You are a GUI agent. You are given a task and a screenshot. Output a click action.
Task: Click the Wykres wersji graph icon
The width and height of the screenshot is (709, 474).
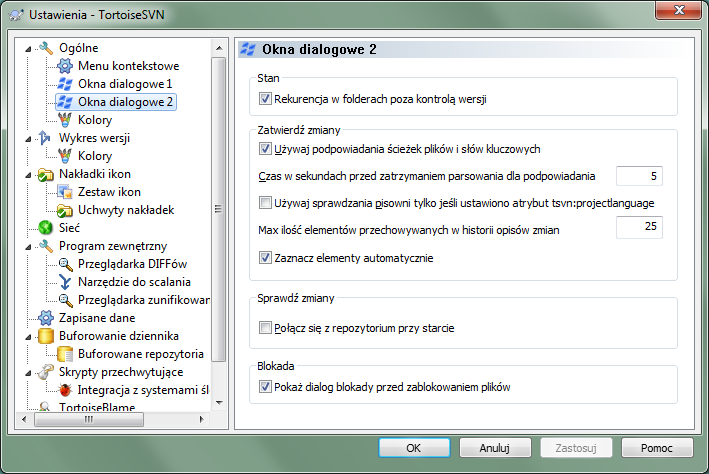click(45, 138)
